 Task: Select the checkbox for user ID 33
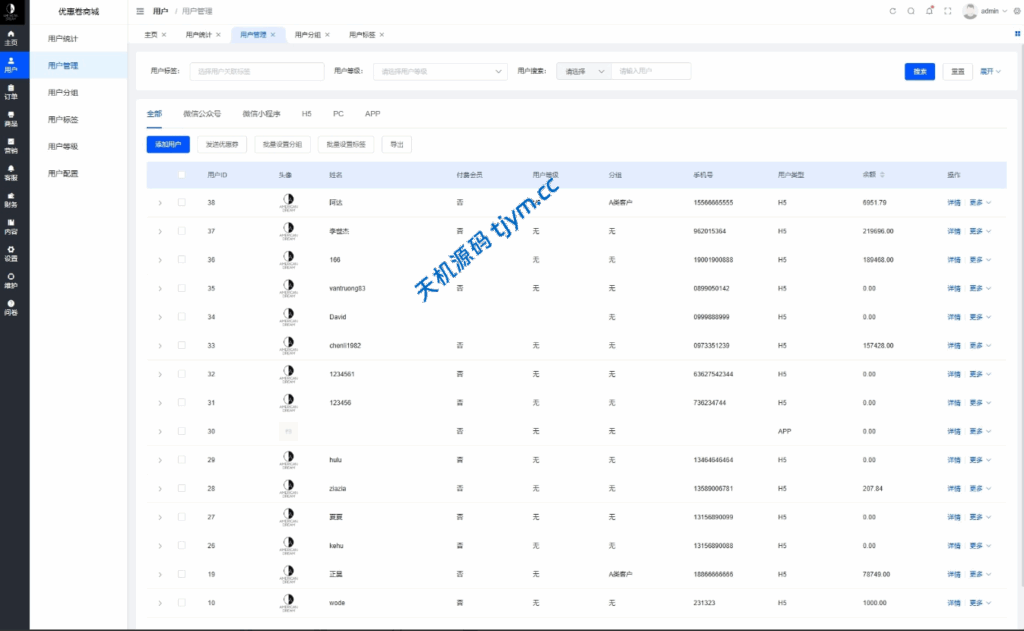(x=181, y=345)
